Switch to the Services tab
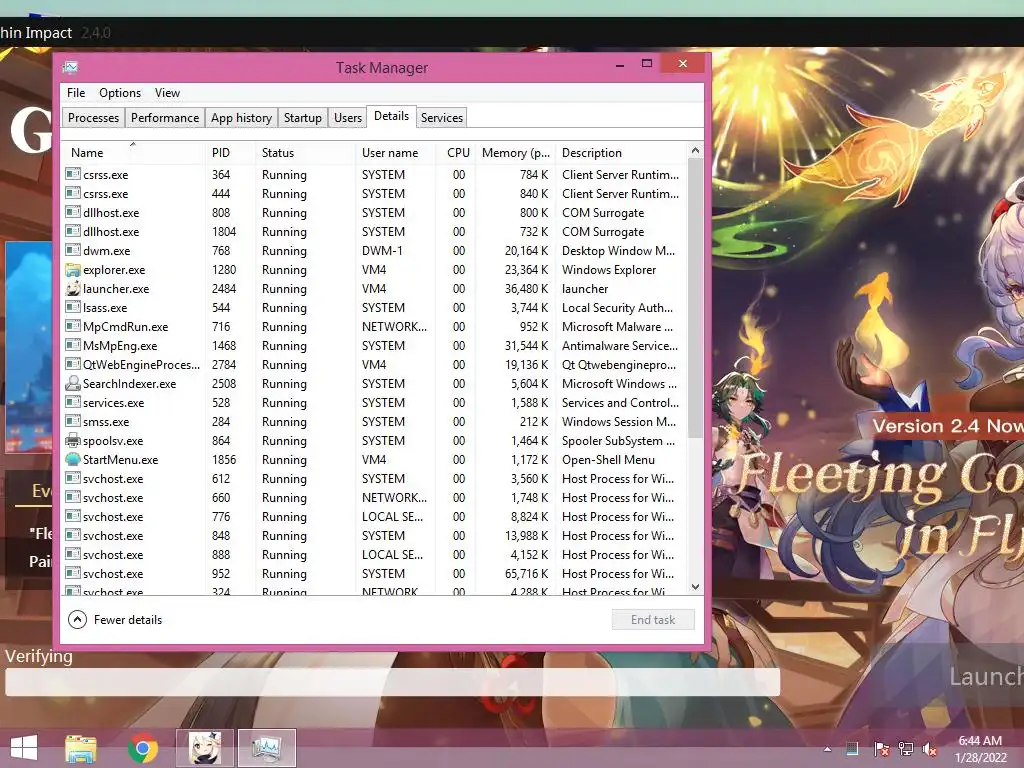The image size is (1024, 768). 441,118
